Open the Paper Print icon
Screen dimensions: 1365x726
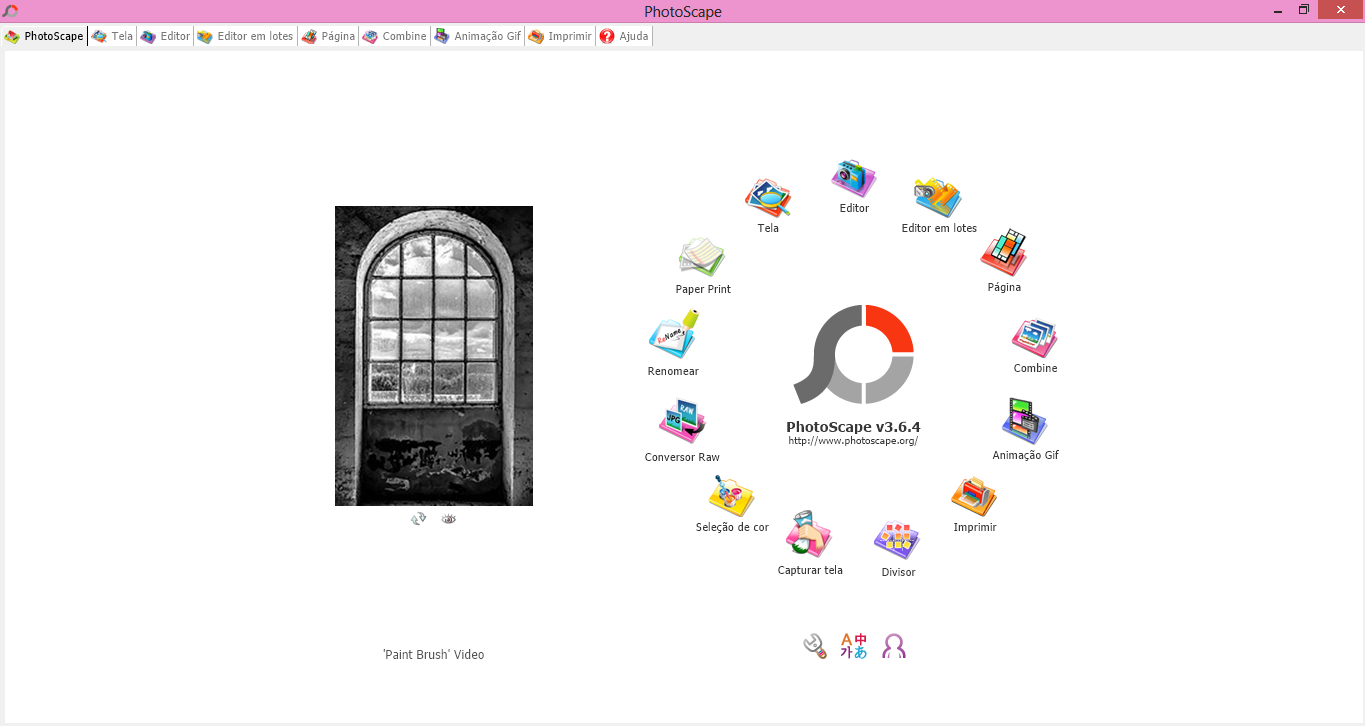pos(702,258)
